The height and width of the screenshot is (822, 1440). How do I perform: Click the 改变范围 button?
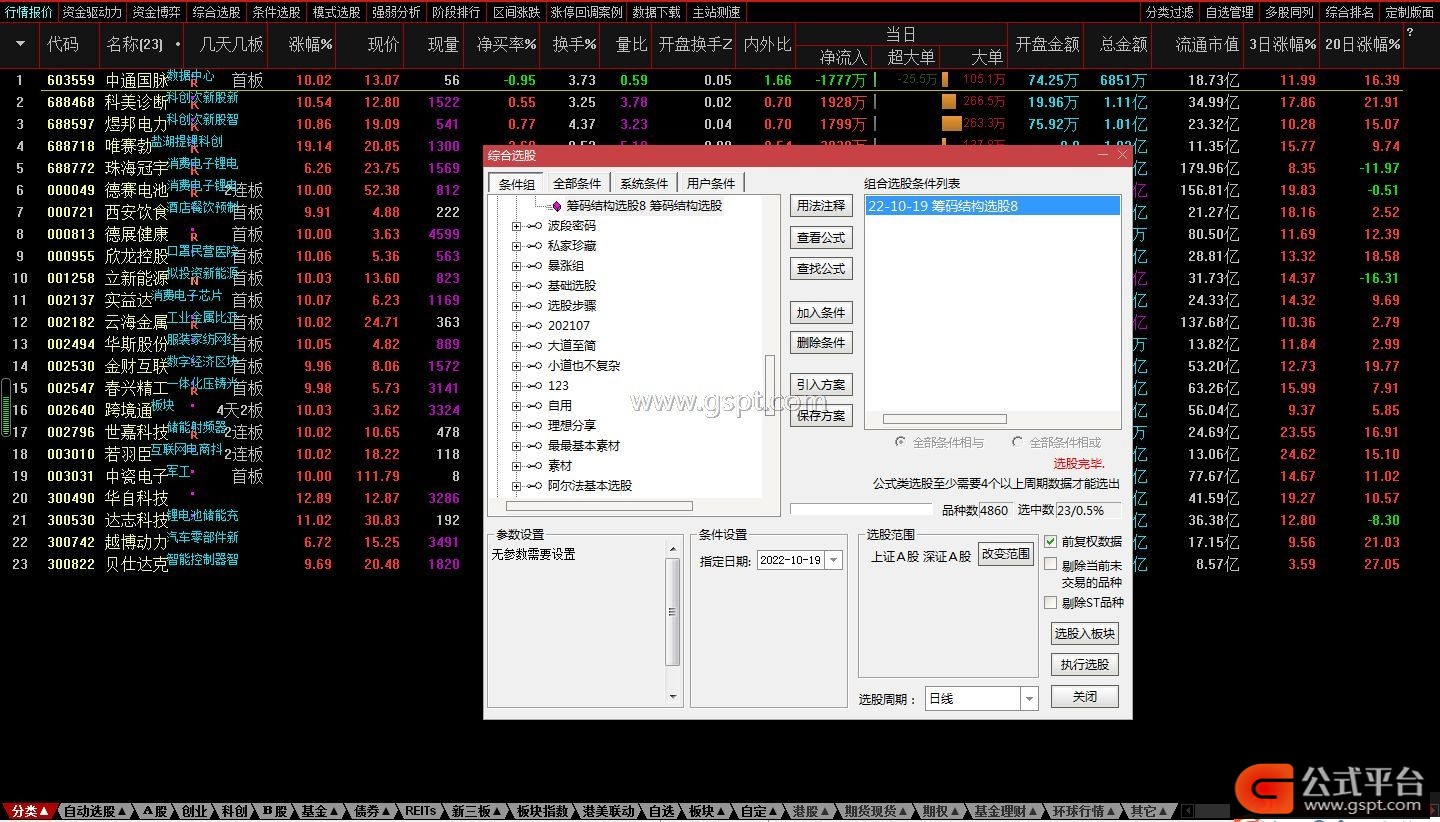click(1005, 555)
